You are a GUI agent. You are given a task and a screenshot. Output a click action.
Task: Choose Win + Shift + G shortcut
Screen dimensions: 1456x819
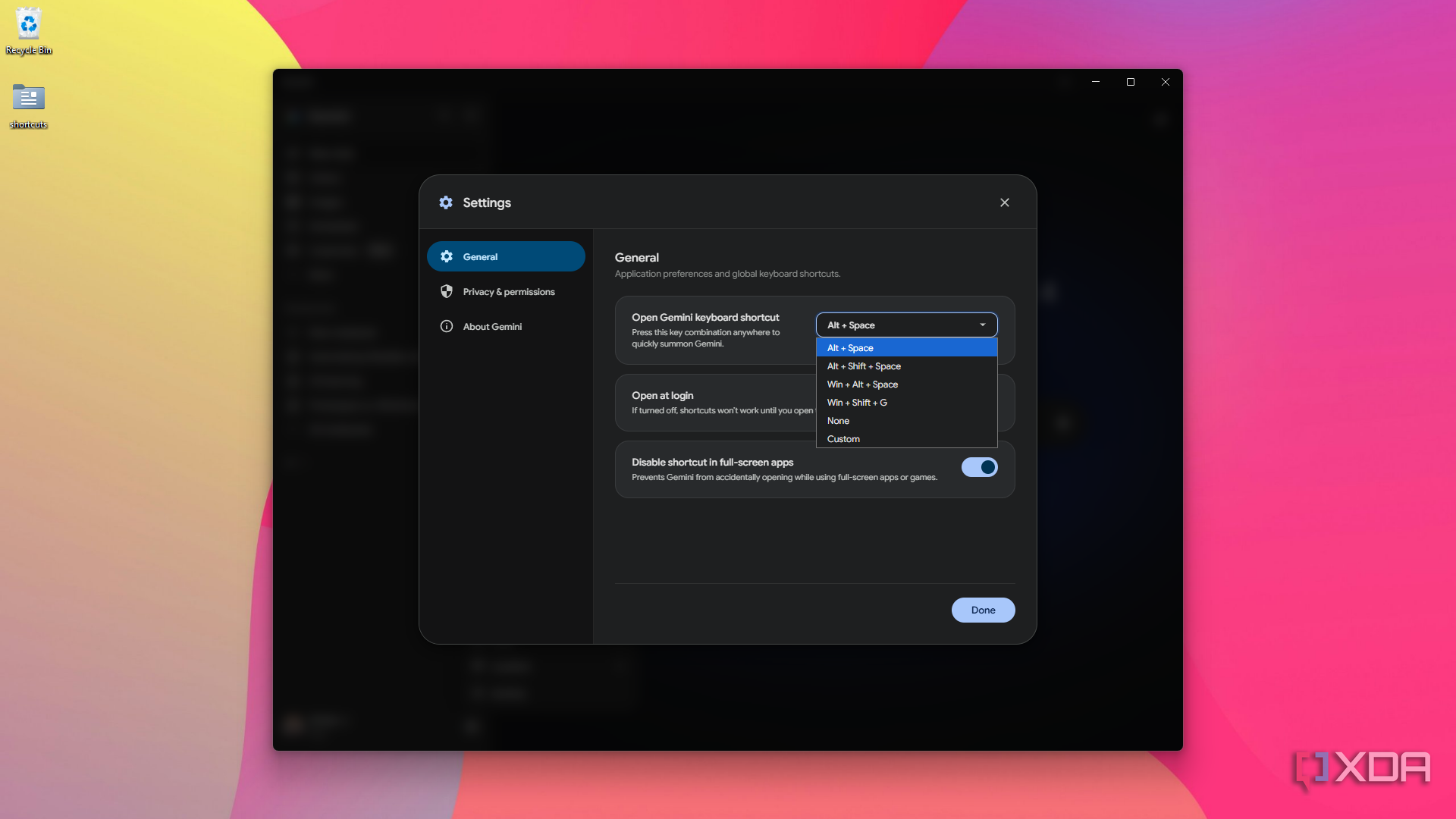(x=906, y=402)
